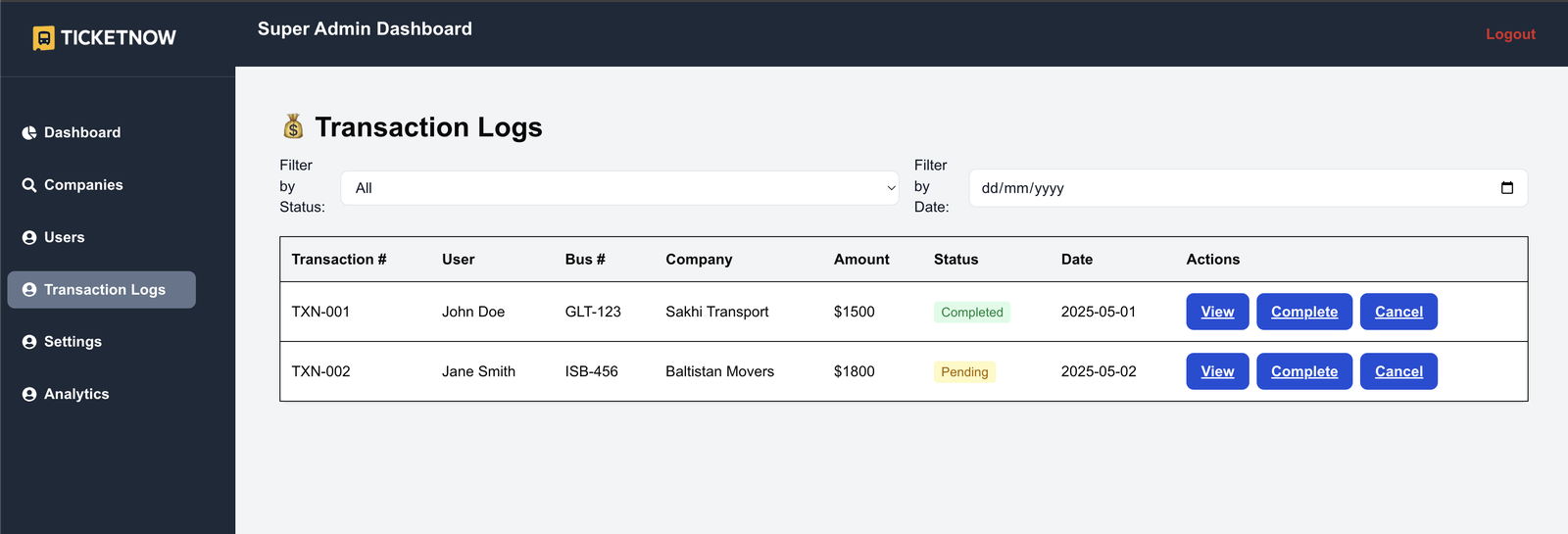Click the Filter by Status label

tap(302, 186)
